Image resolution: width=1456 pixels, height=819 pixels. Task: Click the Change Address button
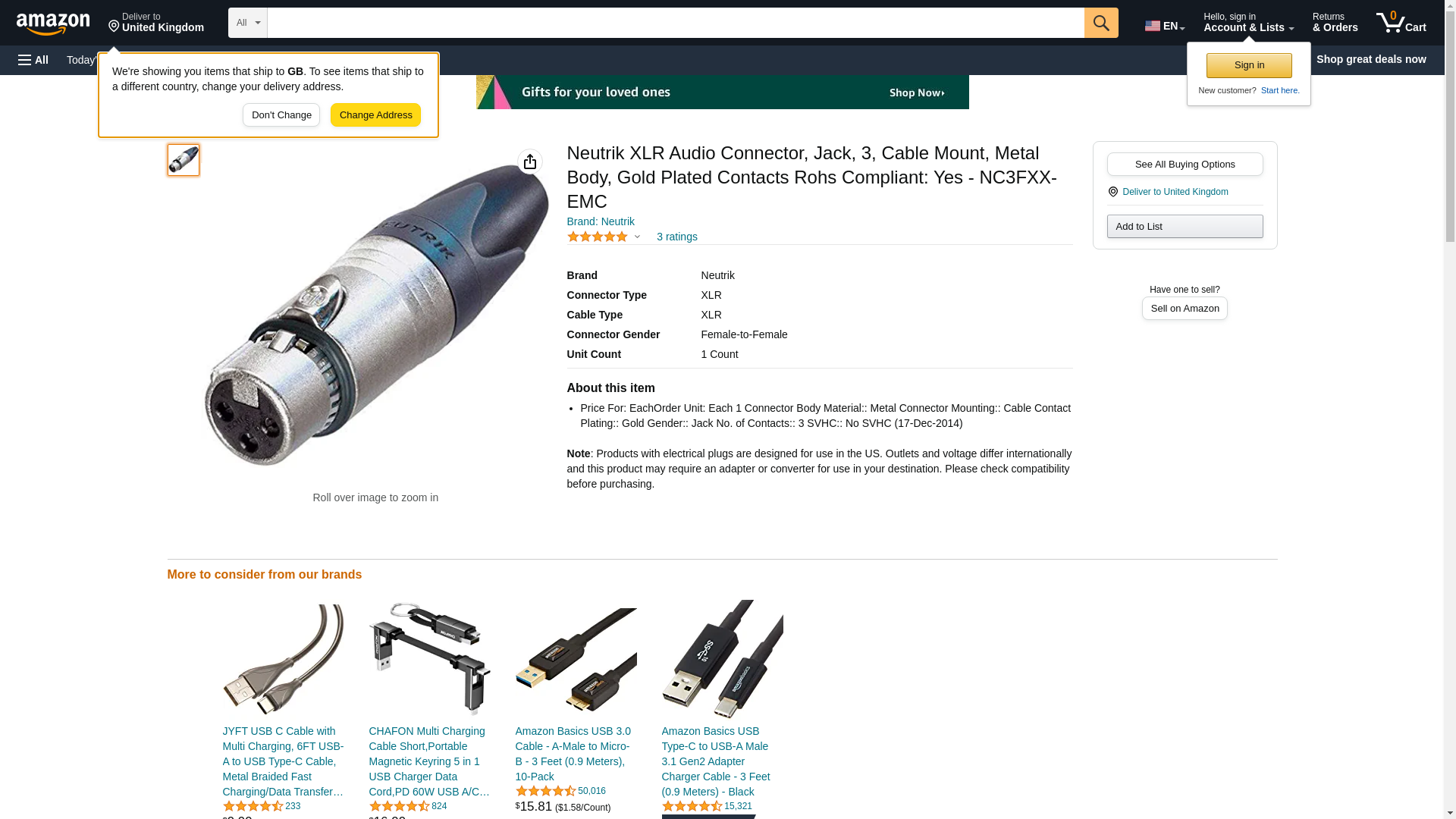pos(375,115)
